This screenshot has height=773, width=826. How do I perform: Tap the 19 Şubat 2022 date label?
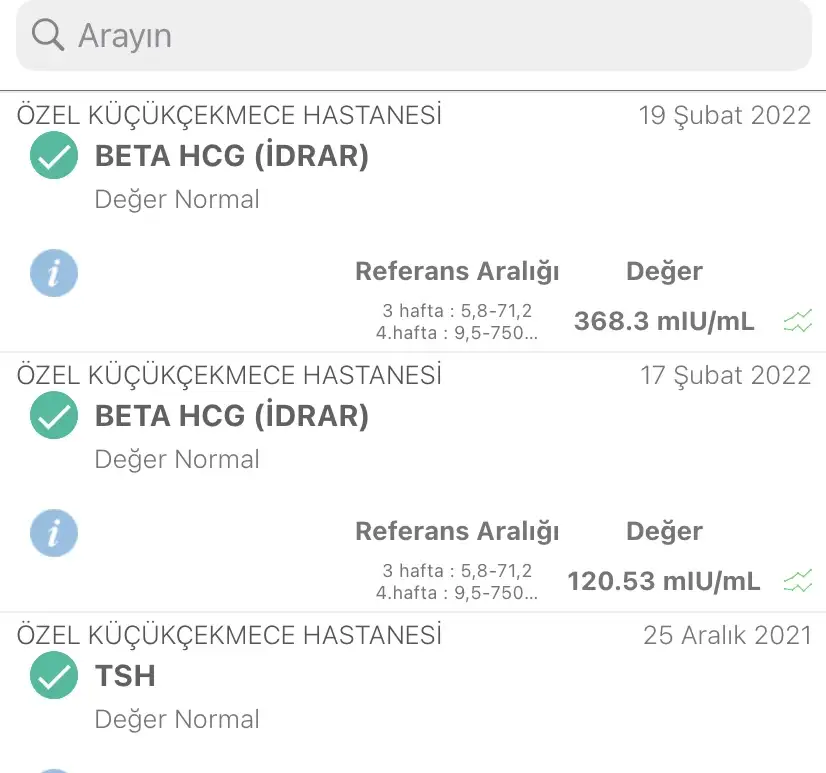[x=725, y=115]
